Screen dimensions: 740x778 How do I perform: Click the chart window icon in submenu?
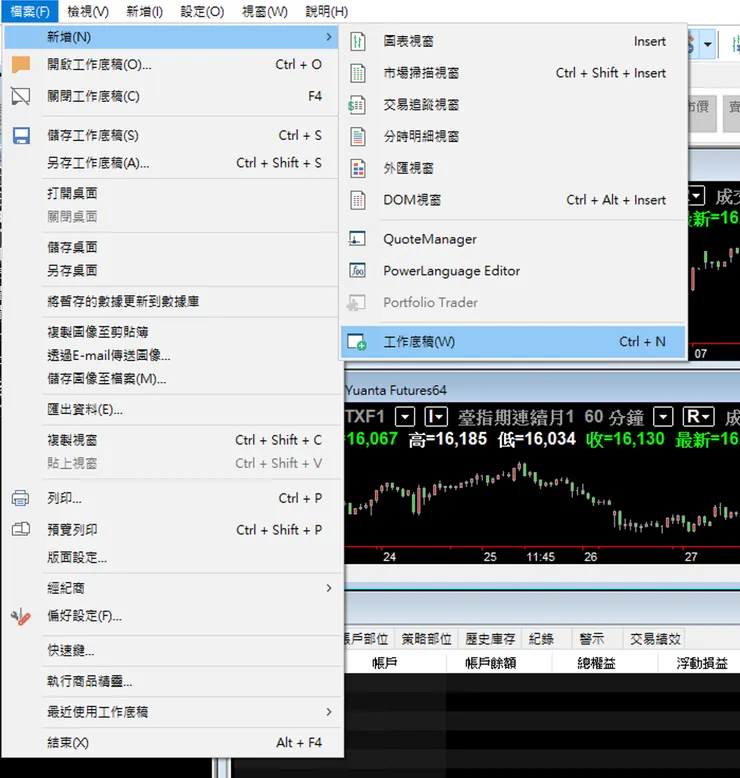point(357,41)
